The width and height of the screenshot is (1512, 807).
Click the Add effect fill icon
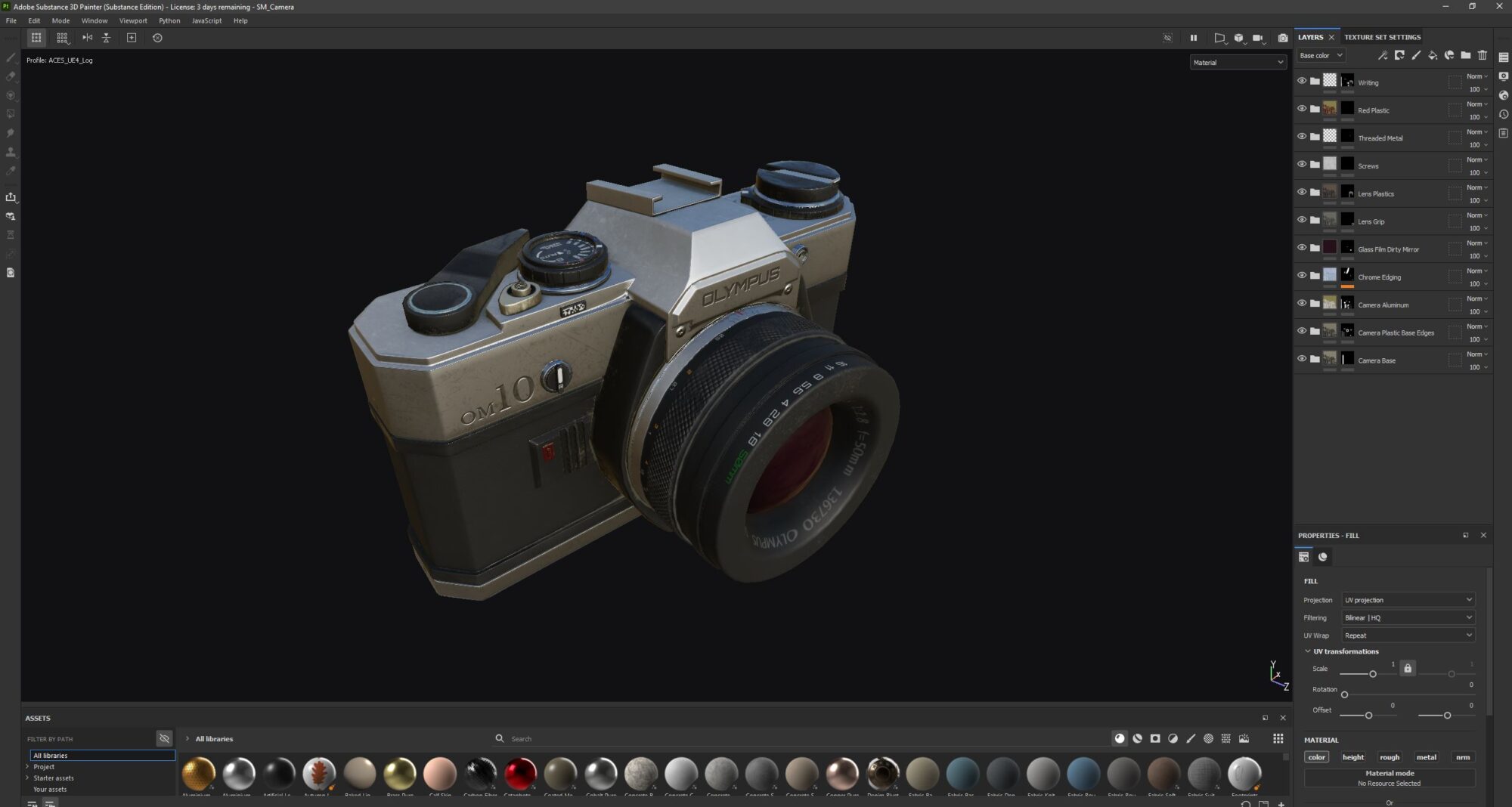click(x=1432, y=55)
